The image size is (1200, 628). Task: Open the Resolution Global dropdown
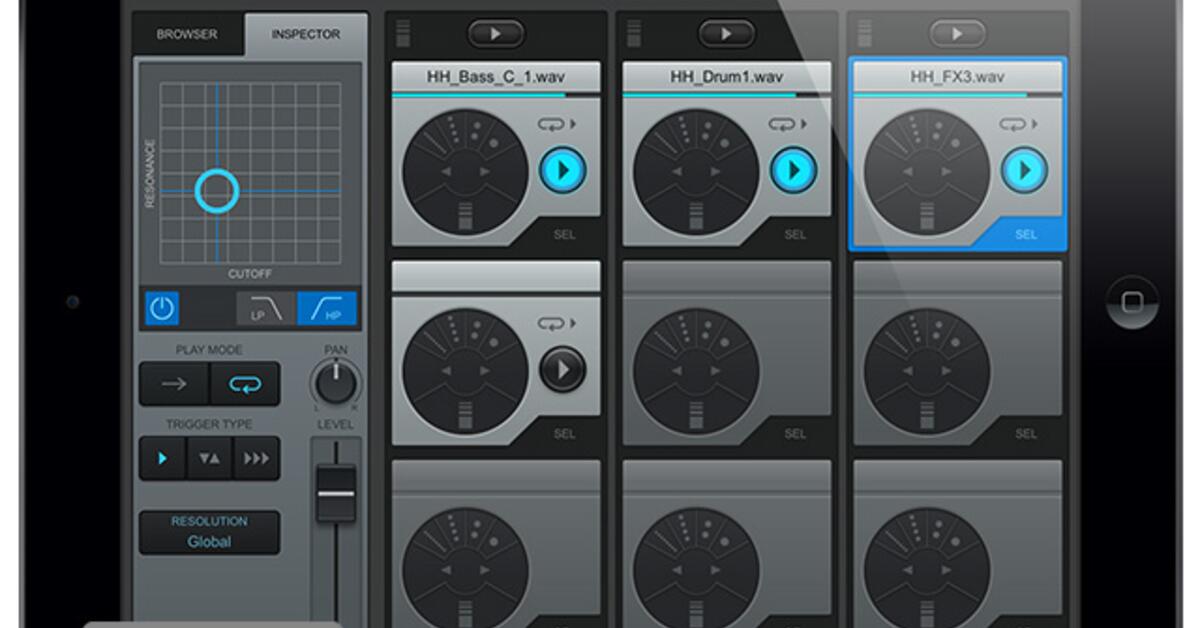click(208, 530)
